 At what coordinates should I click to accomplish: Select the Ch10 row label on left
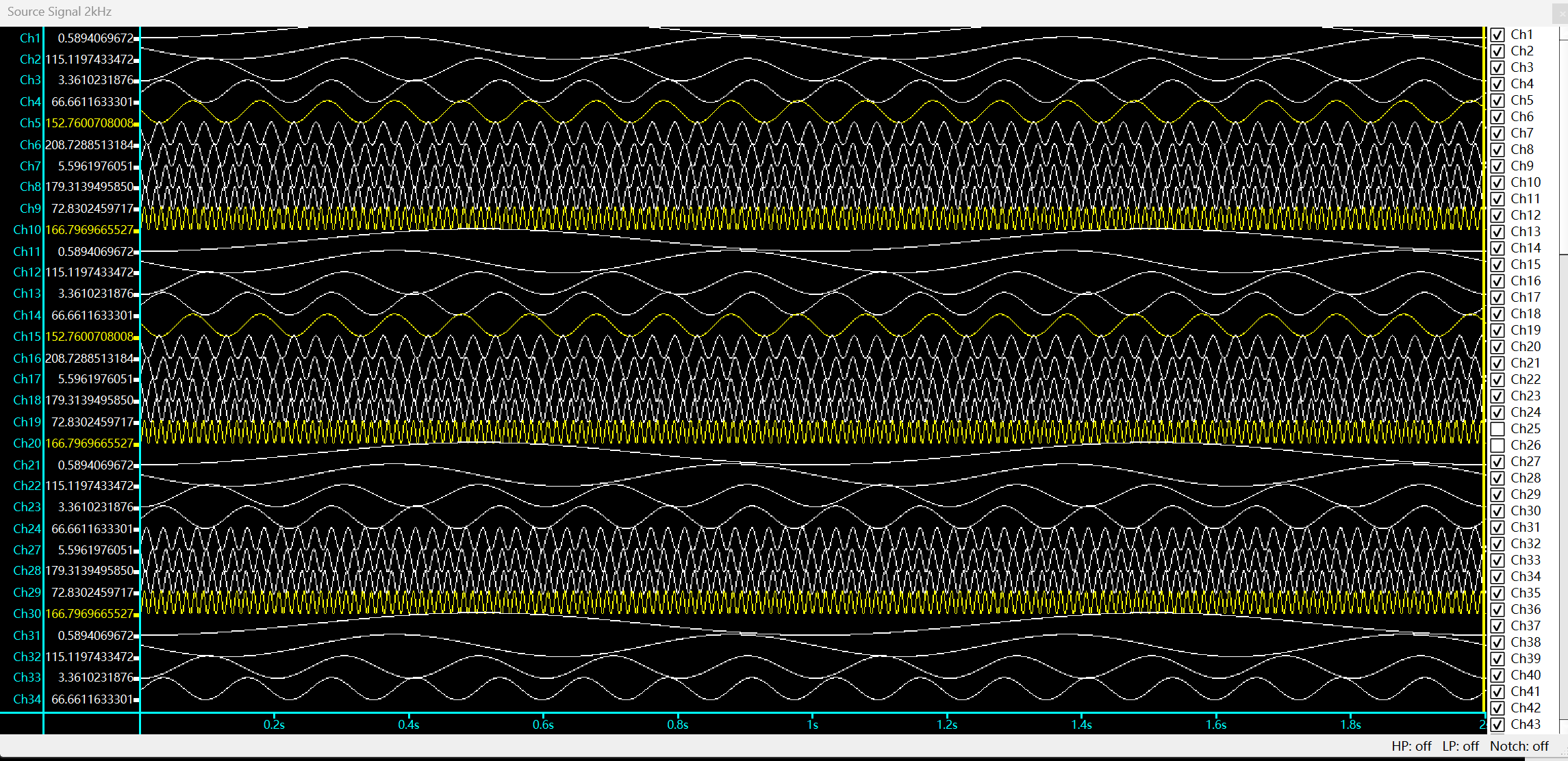[27, 230]
